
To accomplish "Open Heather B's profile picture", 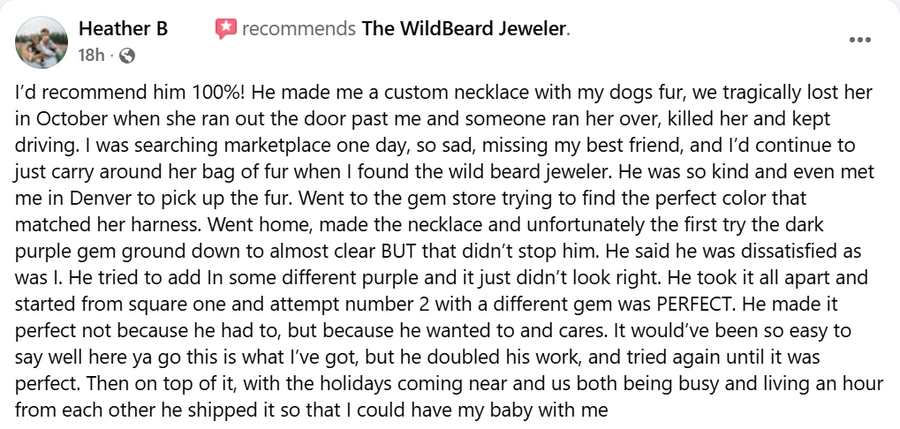I will (x=41, y=41).
